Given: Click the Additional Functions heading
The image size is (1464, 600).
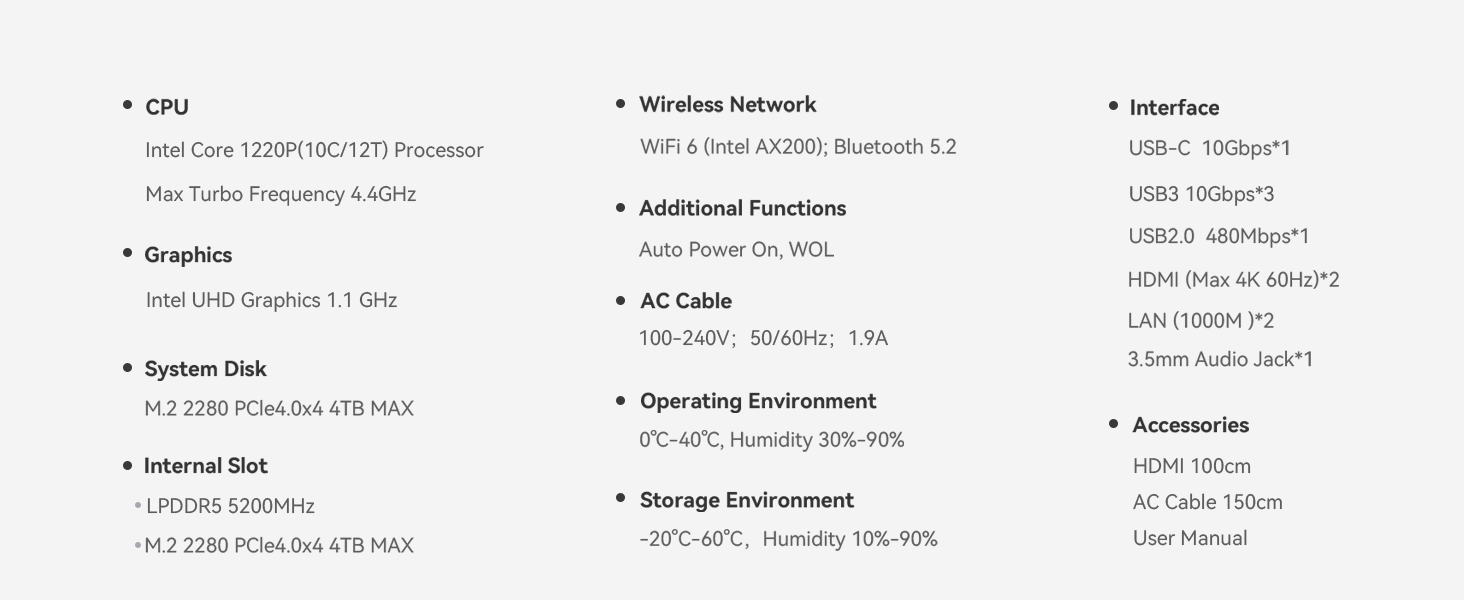Looking at the screenshot, I should [742, 208].
